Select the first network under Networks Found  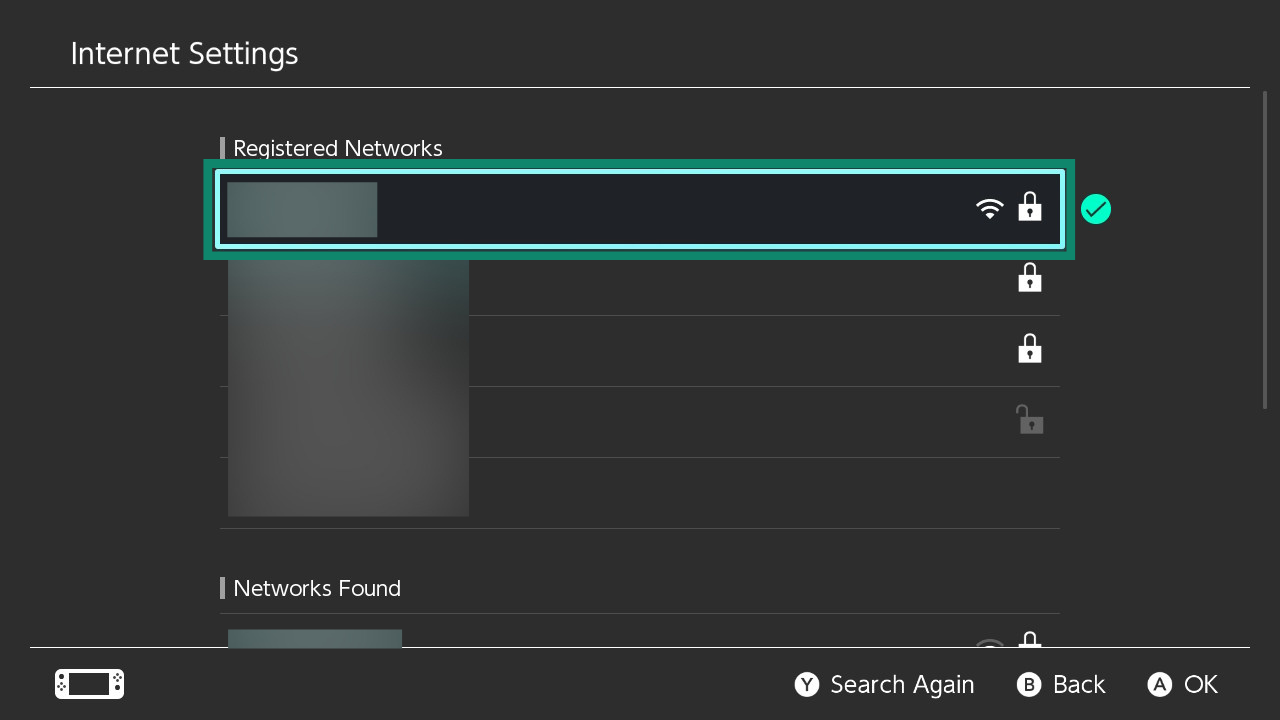(640, 631)
